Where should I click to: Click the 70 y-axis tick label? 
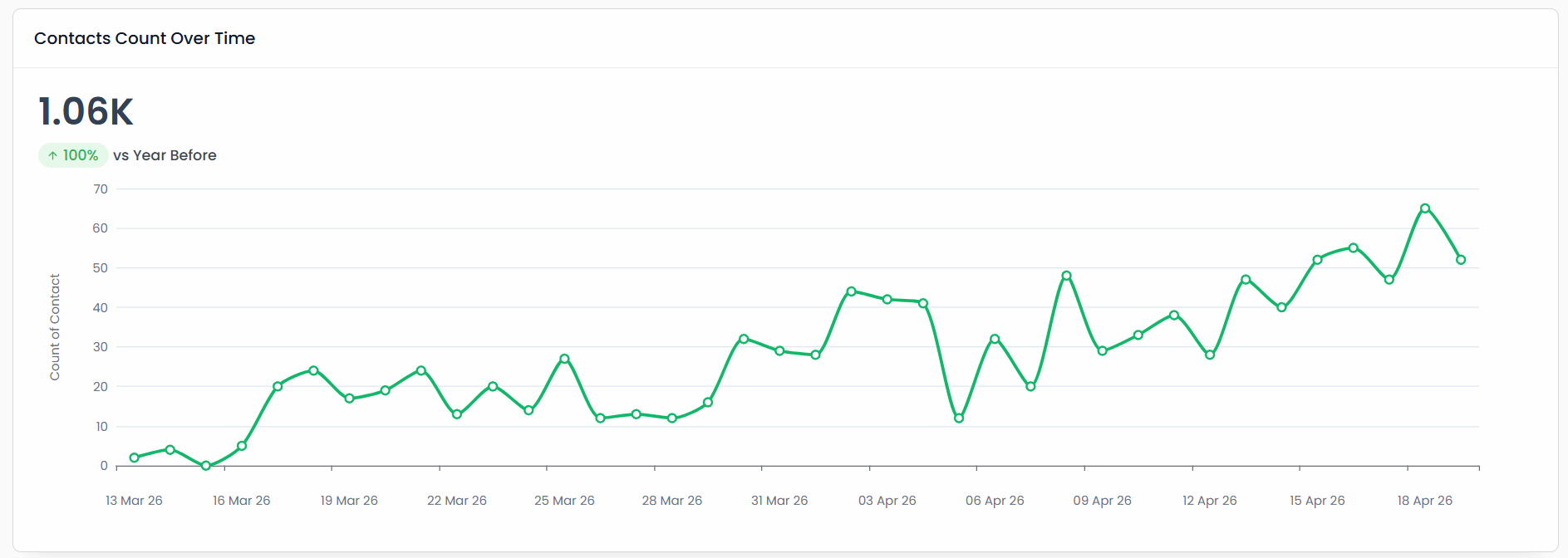101,189
